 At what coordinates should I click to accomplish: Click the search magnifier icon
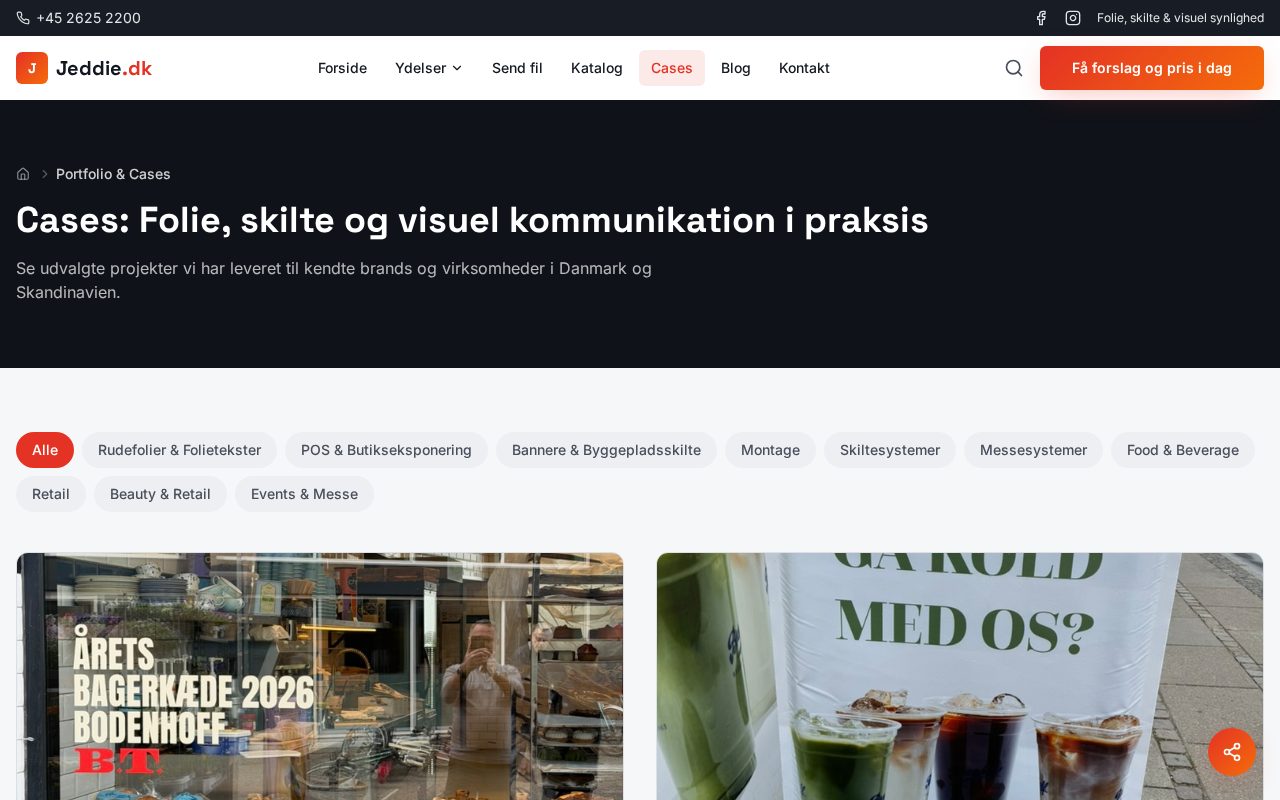tap(1014, 68)
